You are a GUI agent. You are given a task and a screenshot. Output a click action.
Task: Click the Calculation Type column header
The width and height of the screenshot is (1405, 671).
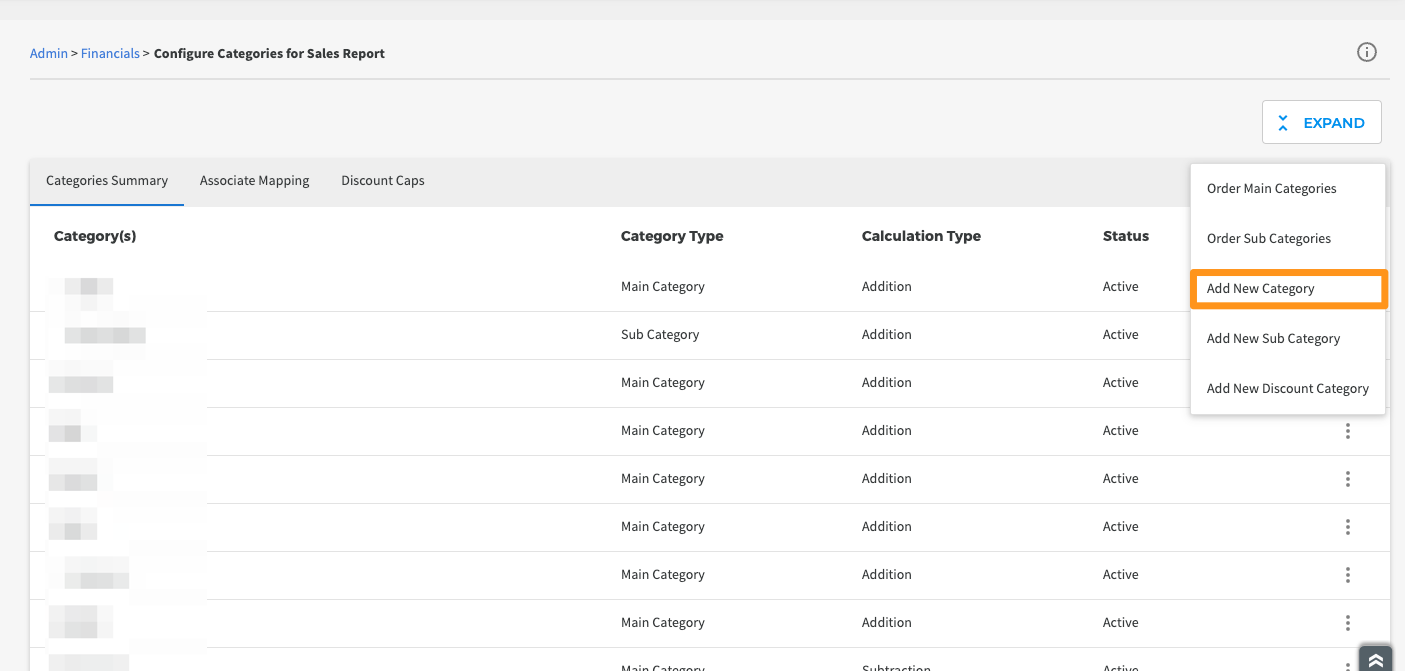pos(921,236)
